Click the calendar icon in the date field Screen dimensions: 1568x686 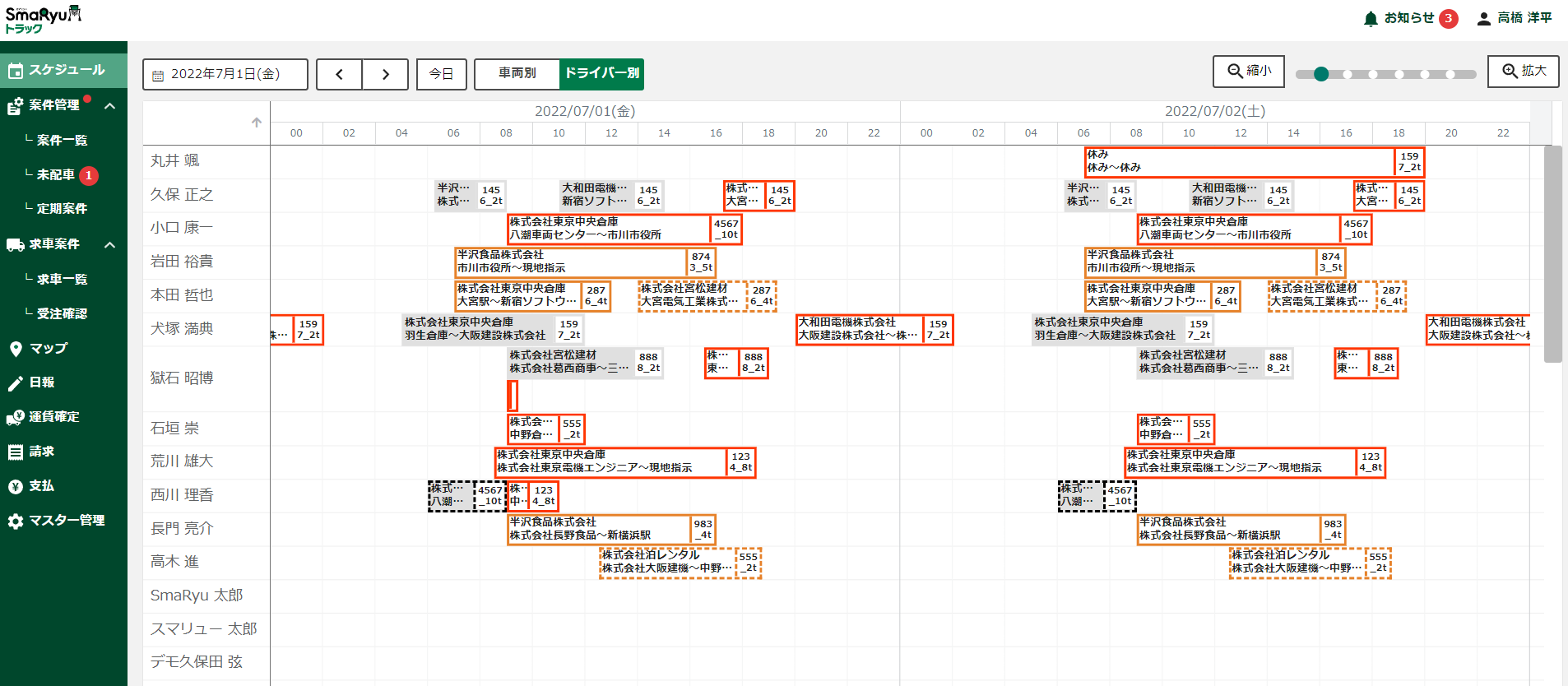159,75
